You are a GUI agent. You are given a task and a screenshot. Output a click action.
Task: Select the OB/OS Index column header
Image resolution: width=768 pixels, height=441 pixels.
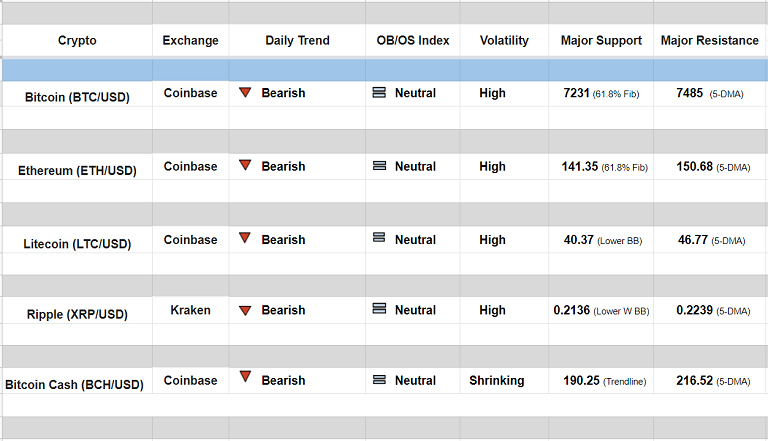tap(413, 41)
